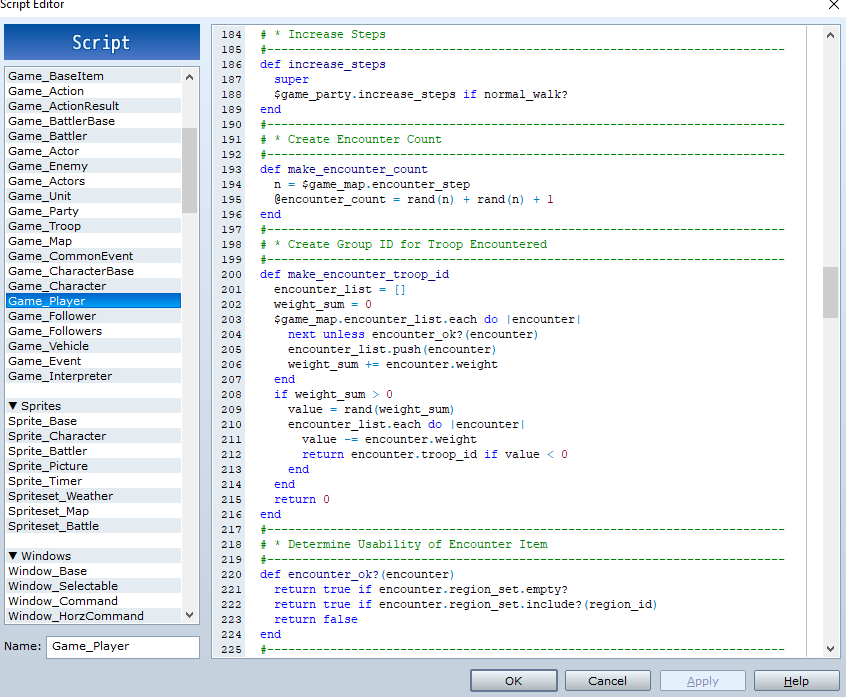This screenshot has height=697, width=846.
Task: Select the Game_Vehicle script
Action: (x=94, y=346)
